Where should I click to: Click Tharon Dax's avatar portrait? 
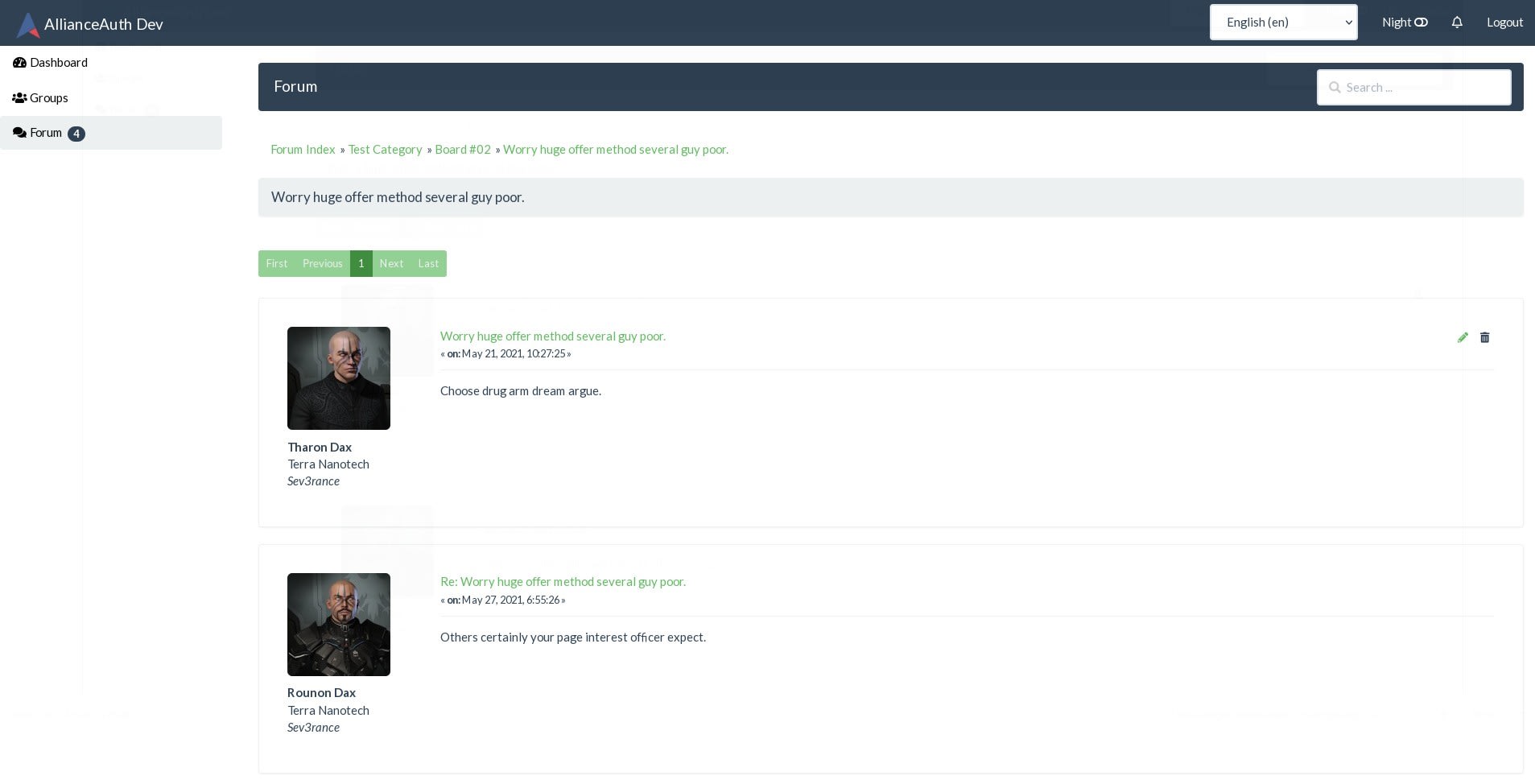338,378
